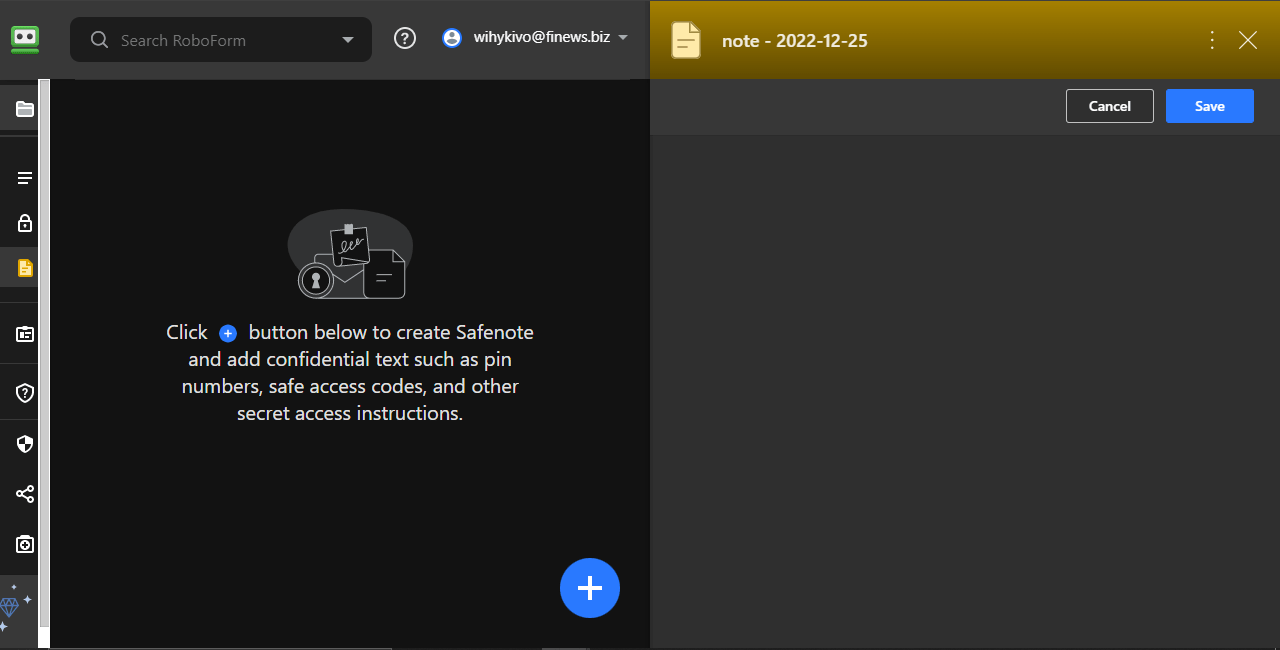Viewport: 1280px width, 650px height.
Task: Cancel the Safenote editing
Action: click(1109, 105)
